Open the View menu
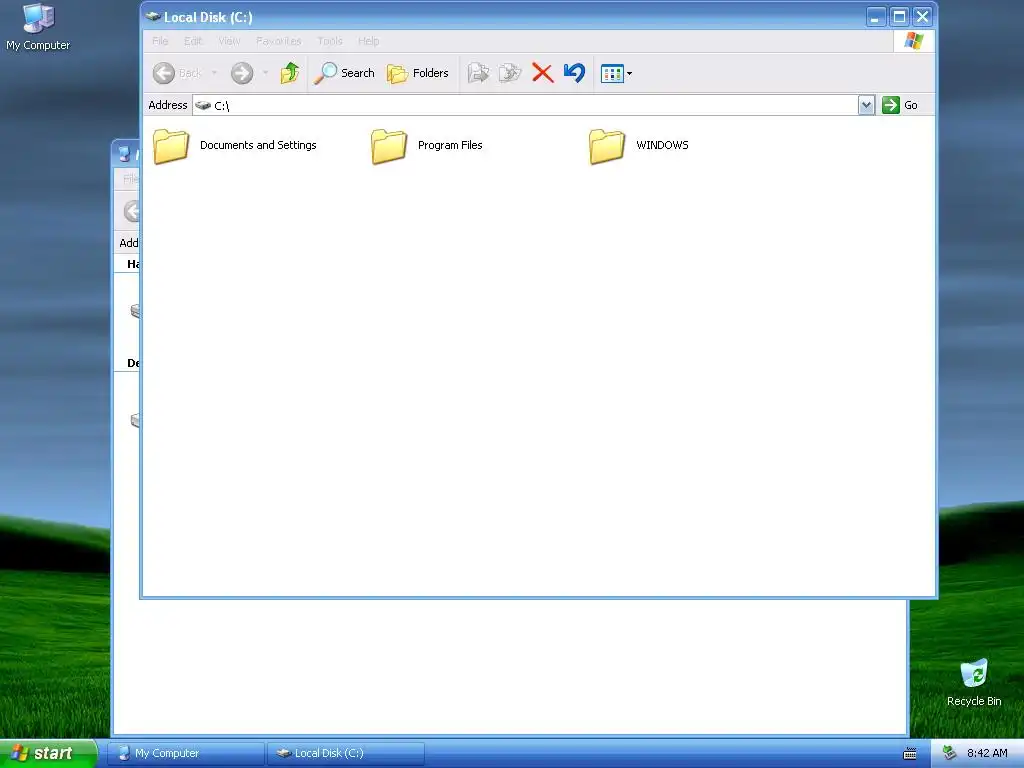 (x=229, y=41)
